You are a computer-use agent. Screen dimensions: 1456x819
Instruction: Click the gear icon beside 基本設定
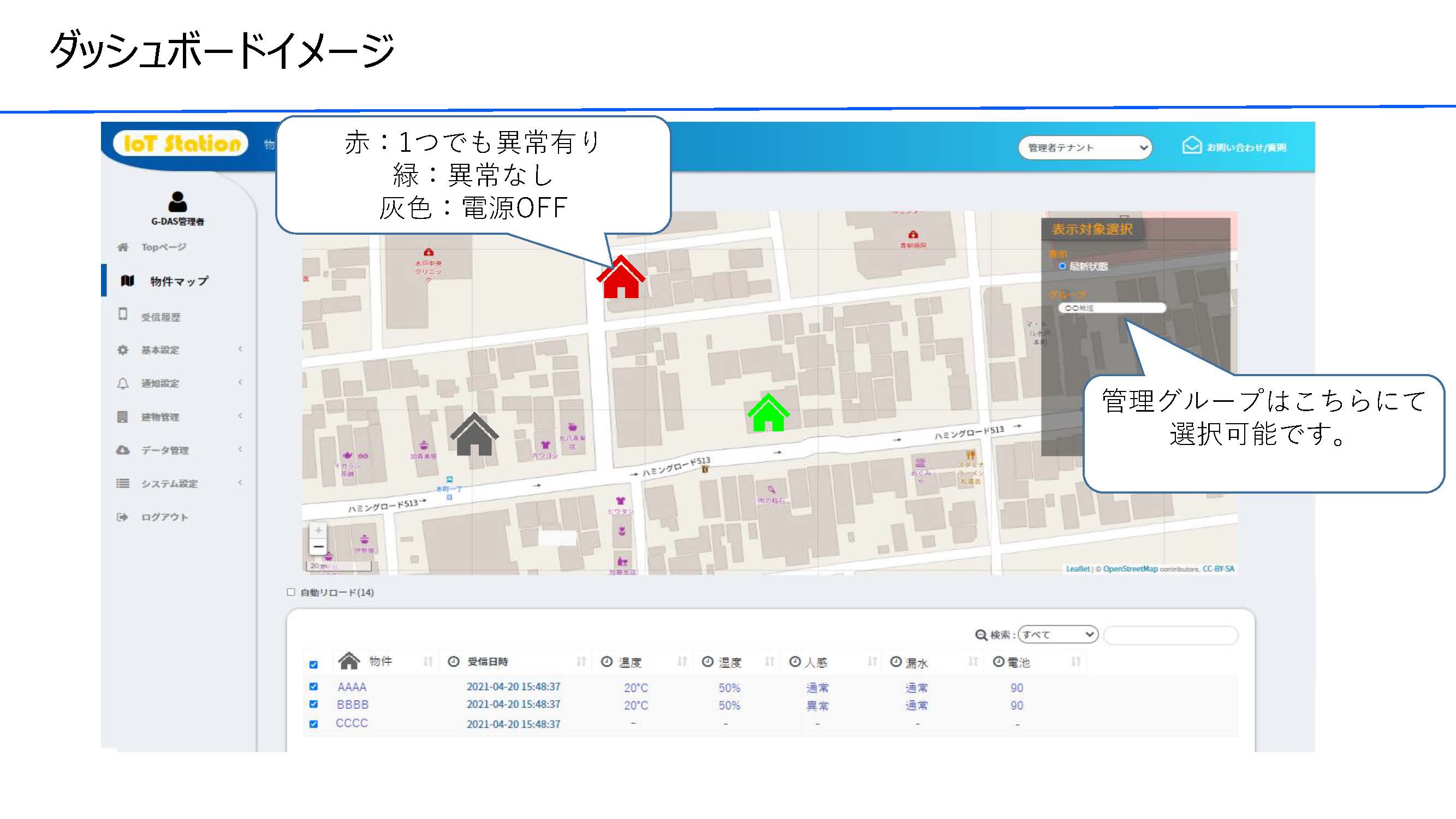click(x=123, y=350)
